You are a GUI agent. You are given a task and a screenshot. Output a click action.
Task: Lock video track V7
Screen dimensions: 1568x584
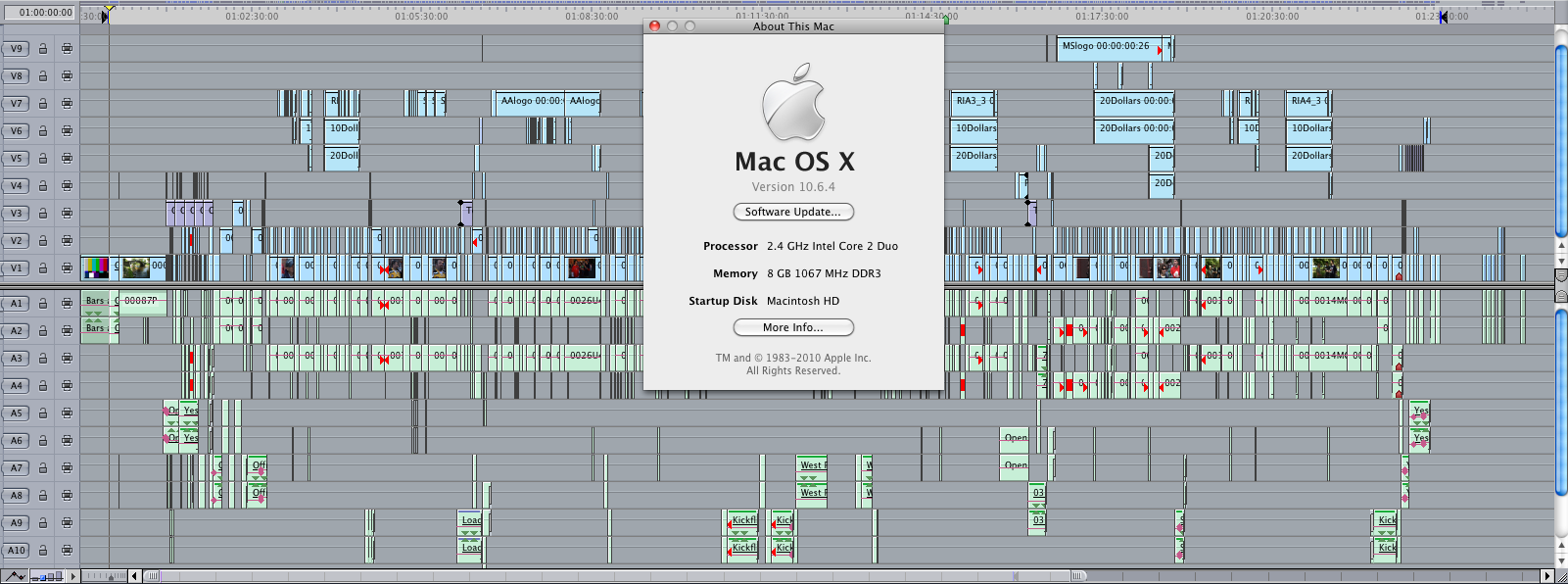43,103
